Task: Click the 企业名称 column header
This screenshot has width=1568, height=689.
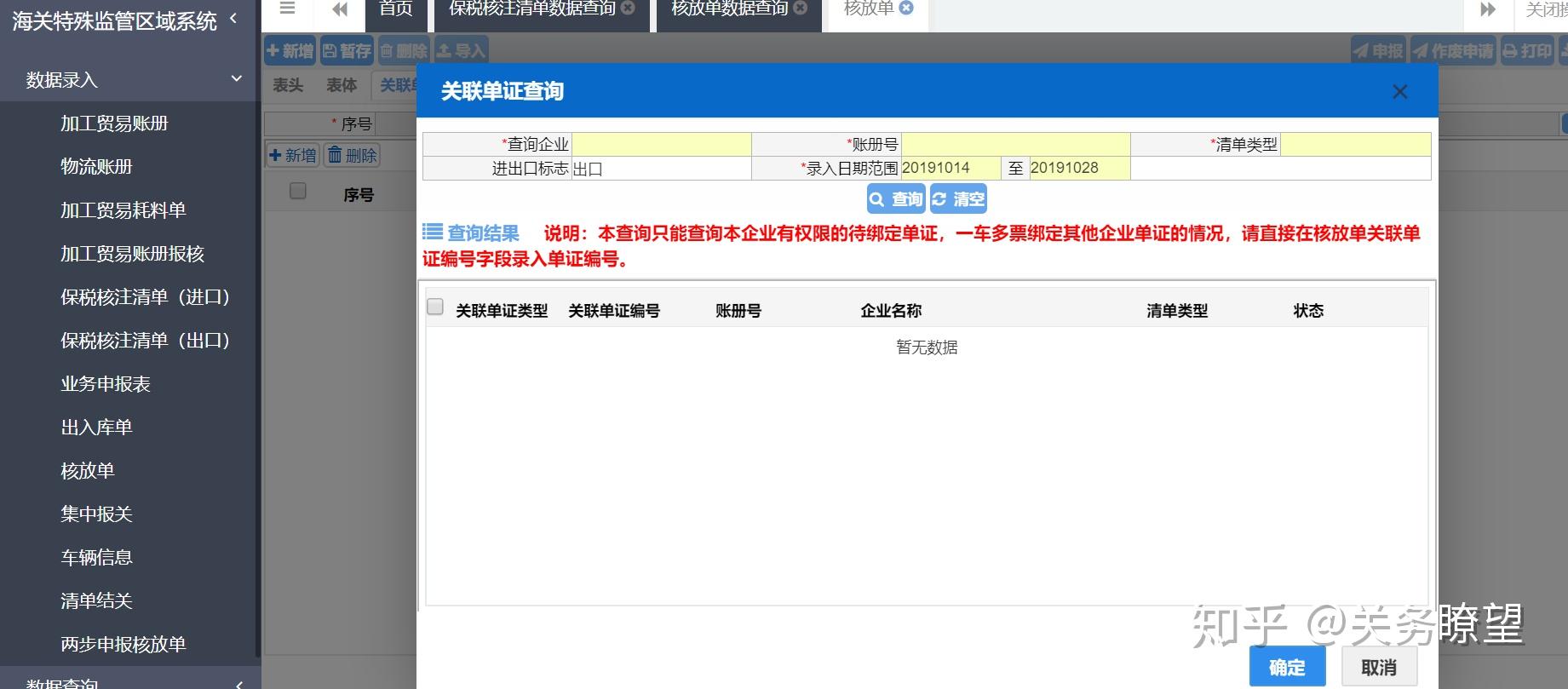Action: pos(891,311)
